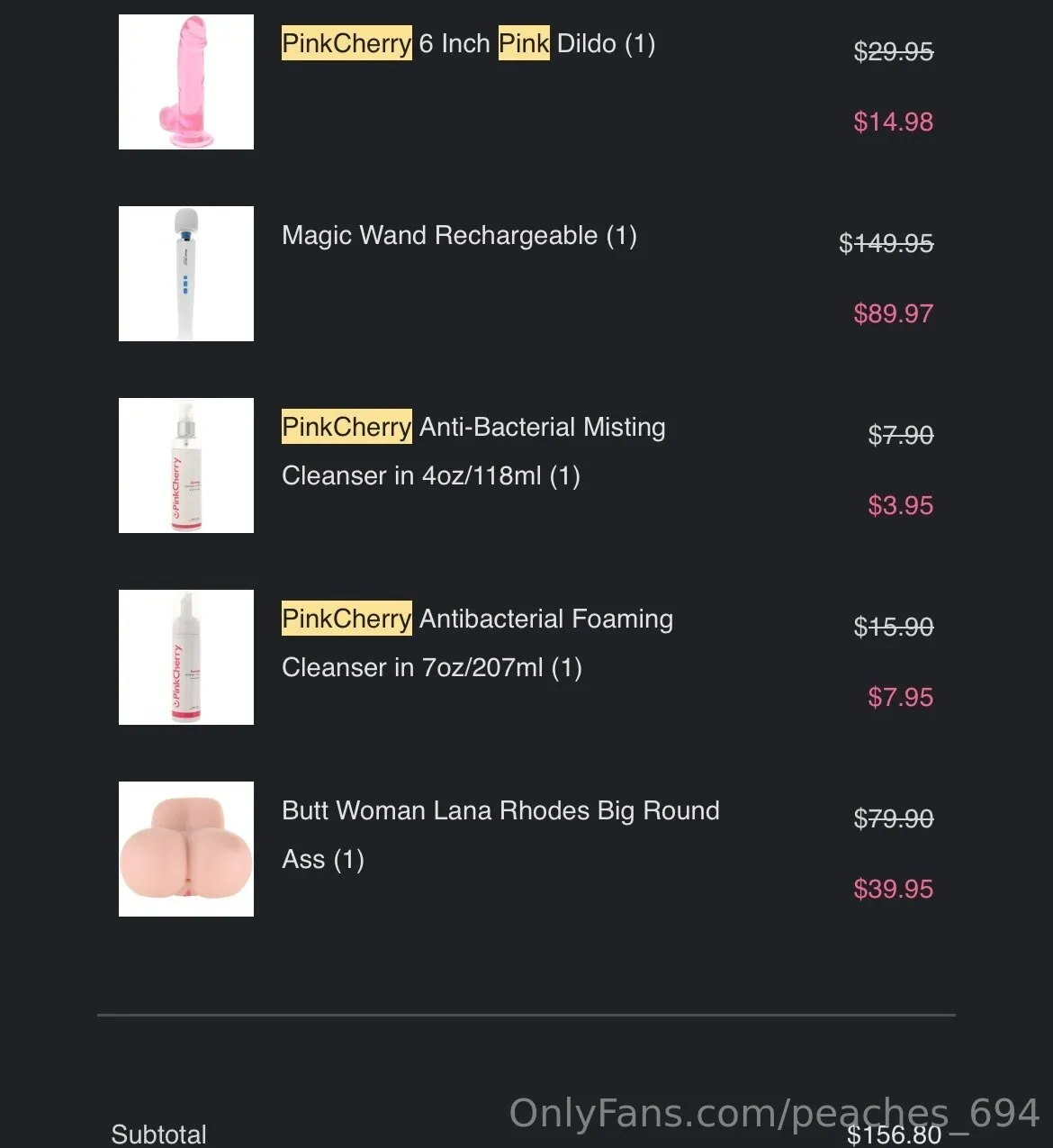
Task: Click the crossed-out $149.95 price
Action: tap(886, 242)
